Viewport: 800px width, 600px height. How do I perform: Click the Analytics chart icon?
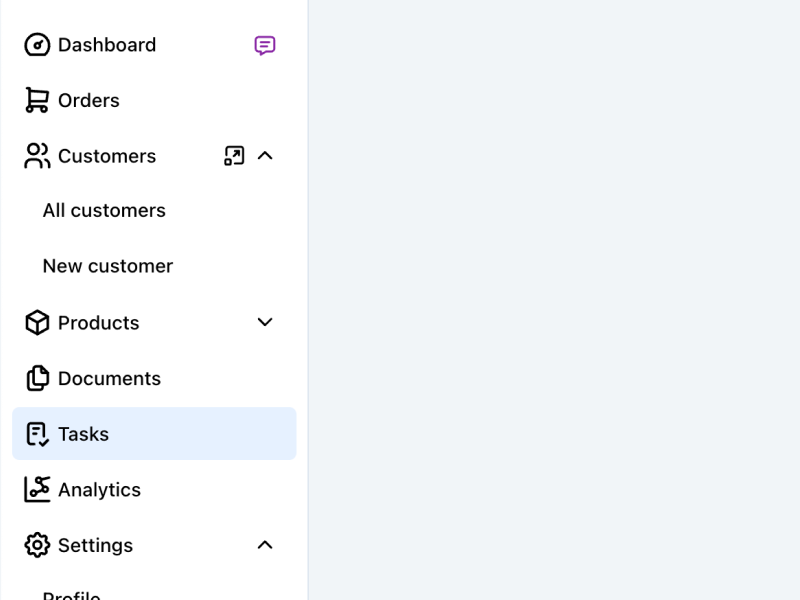(x=37, y=489)
